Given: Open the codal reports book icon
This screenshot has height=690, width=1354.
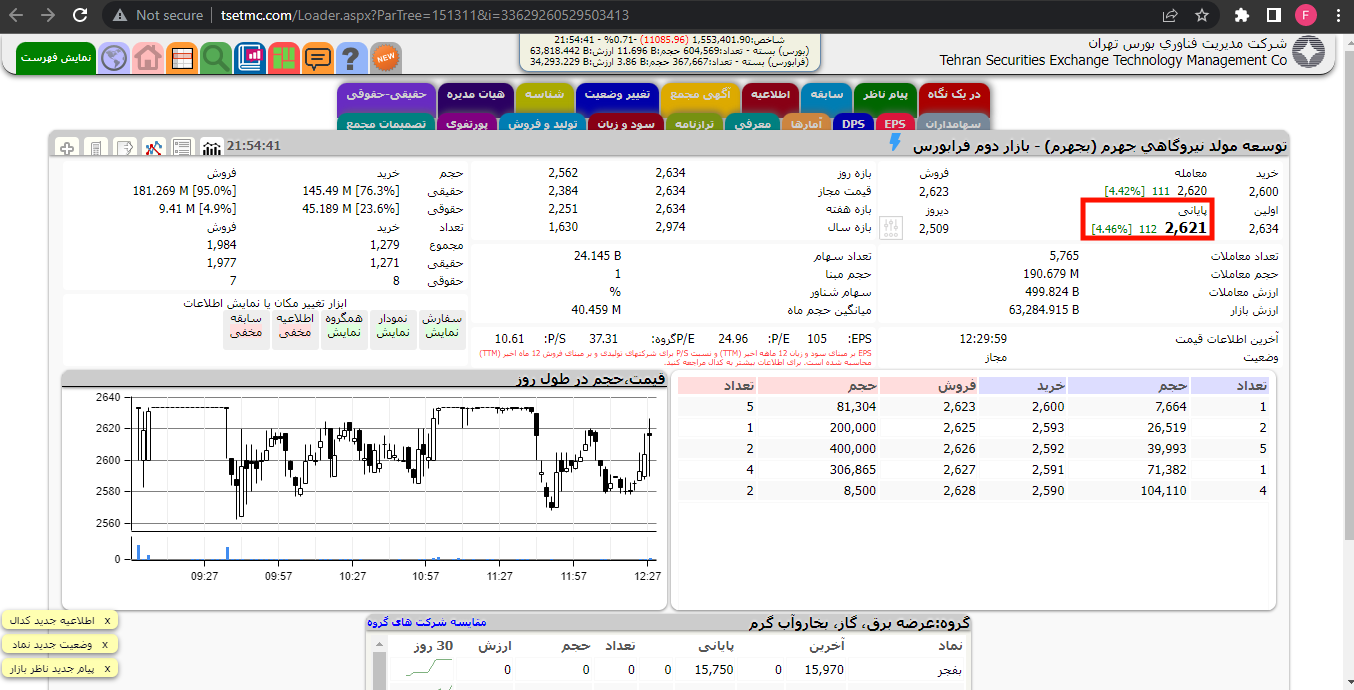Looking at the screenshot, I should (x=249, y=57).
